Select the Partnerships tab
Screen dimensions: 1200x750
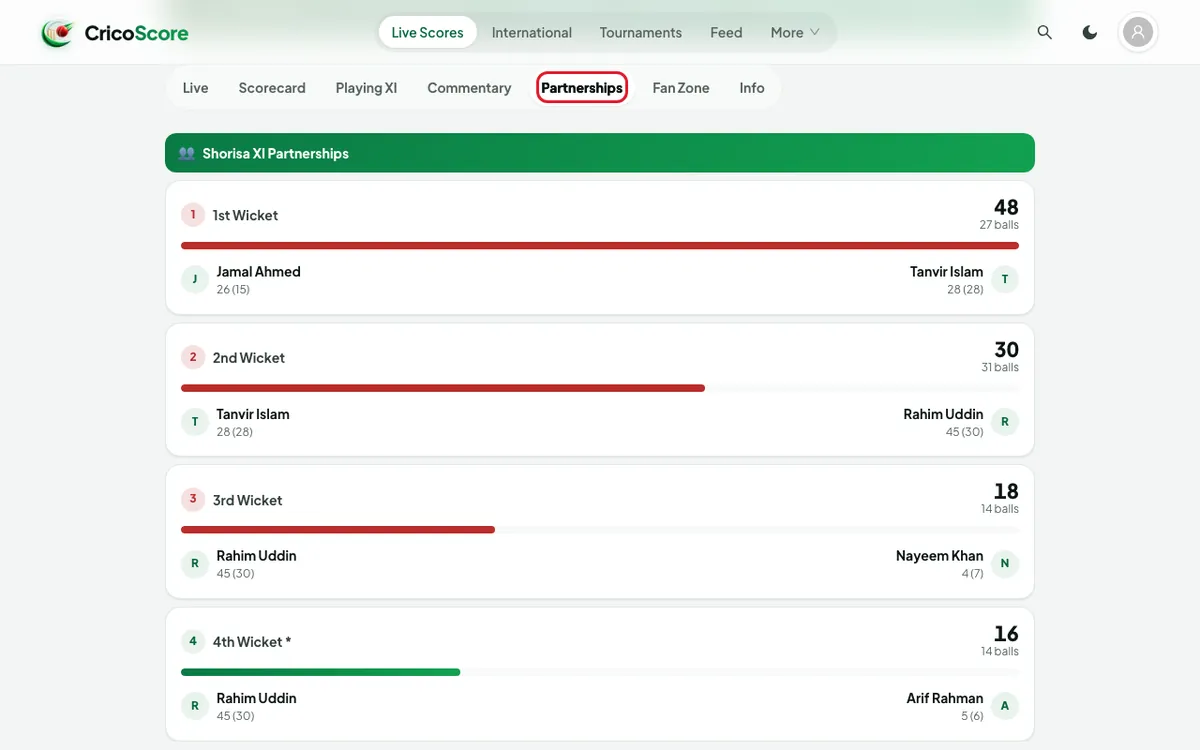582,88
